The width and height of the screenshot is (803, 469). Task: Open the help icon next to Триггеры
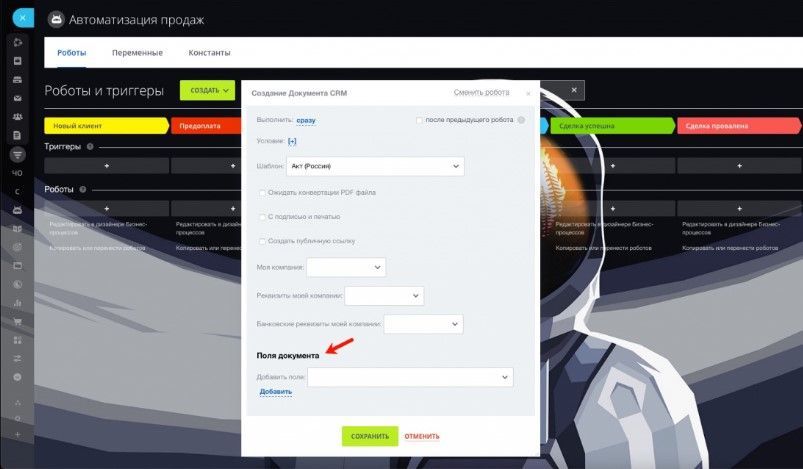(90, 146)
